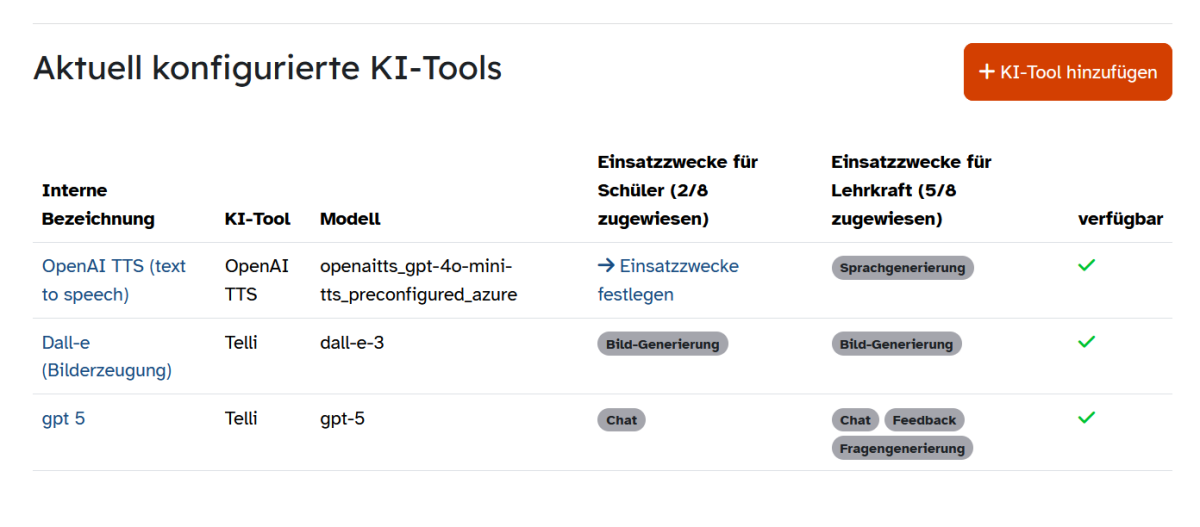Image resolution: width=1200 pixels, height=527 pixels.
Task: Click the Feedback badge in gpt 5 row
Action: coord(924,420)
